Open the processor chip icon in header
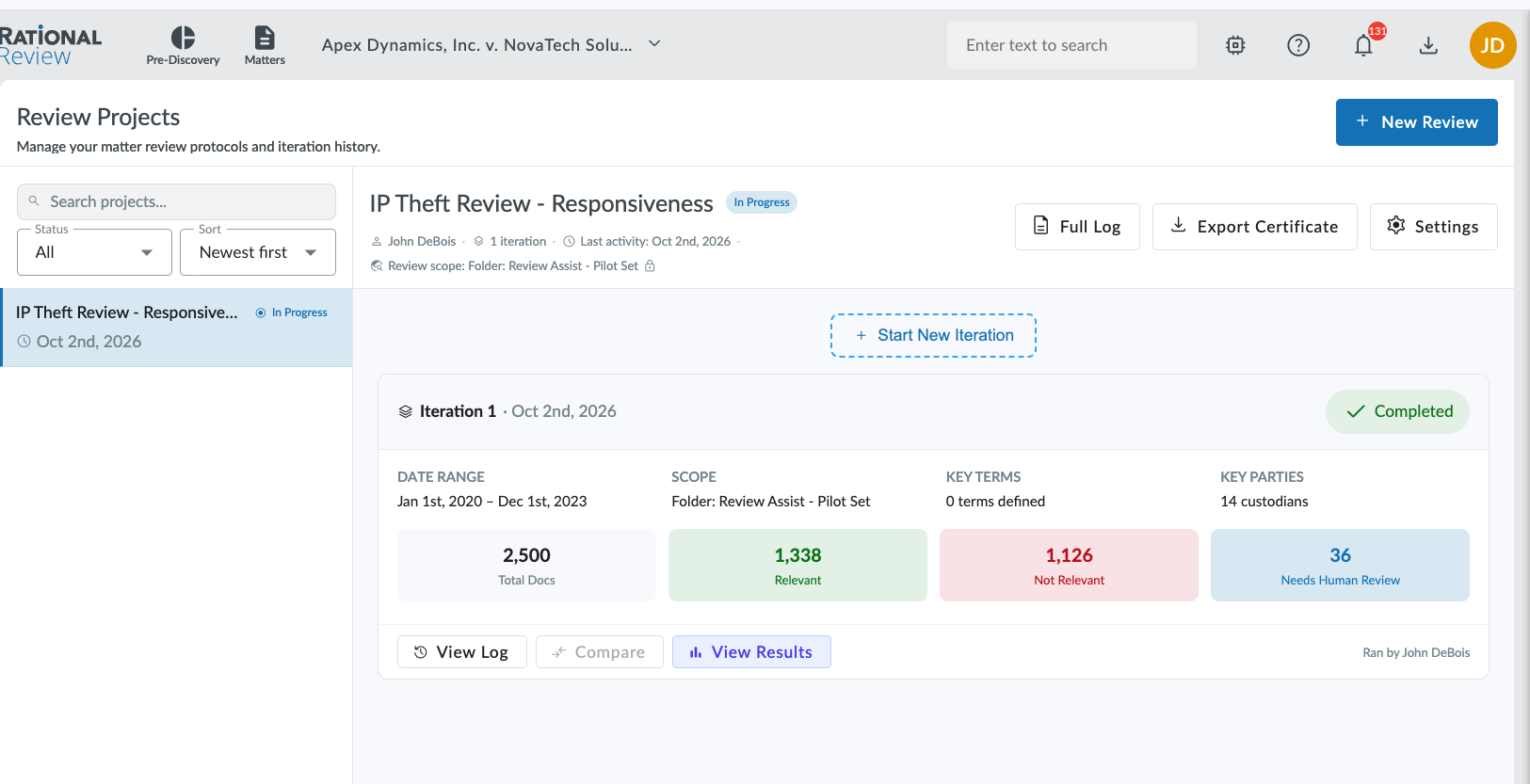Screen dimensions: 1530x784 pyautogui.click(x=1235, y=45)
